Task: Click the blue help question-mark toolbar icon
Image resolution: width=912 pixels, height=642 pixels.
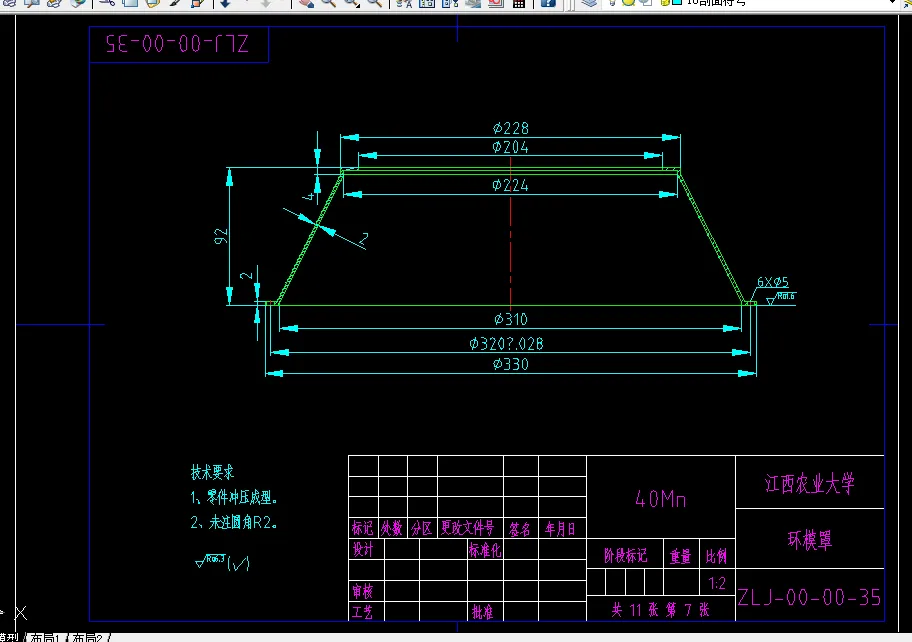Action: click(x=548, y=3)
